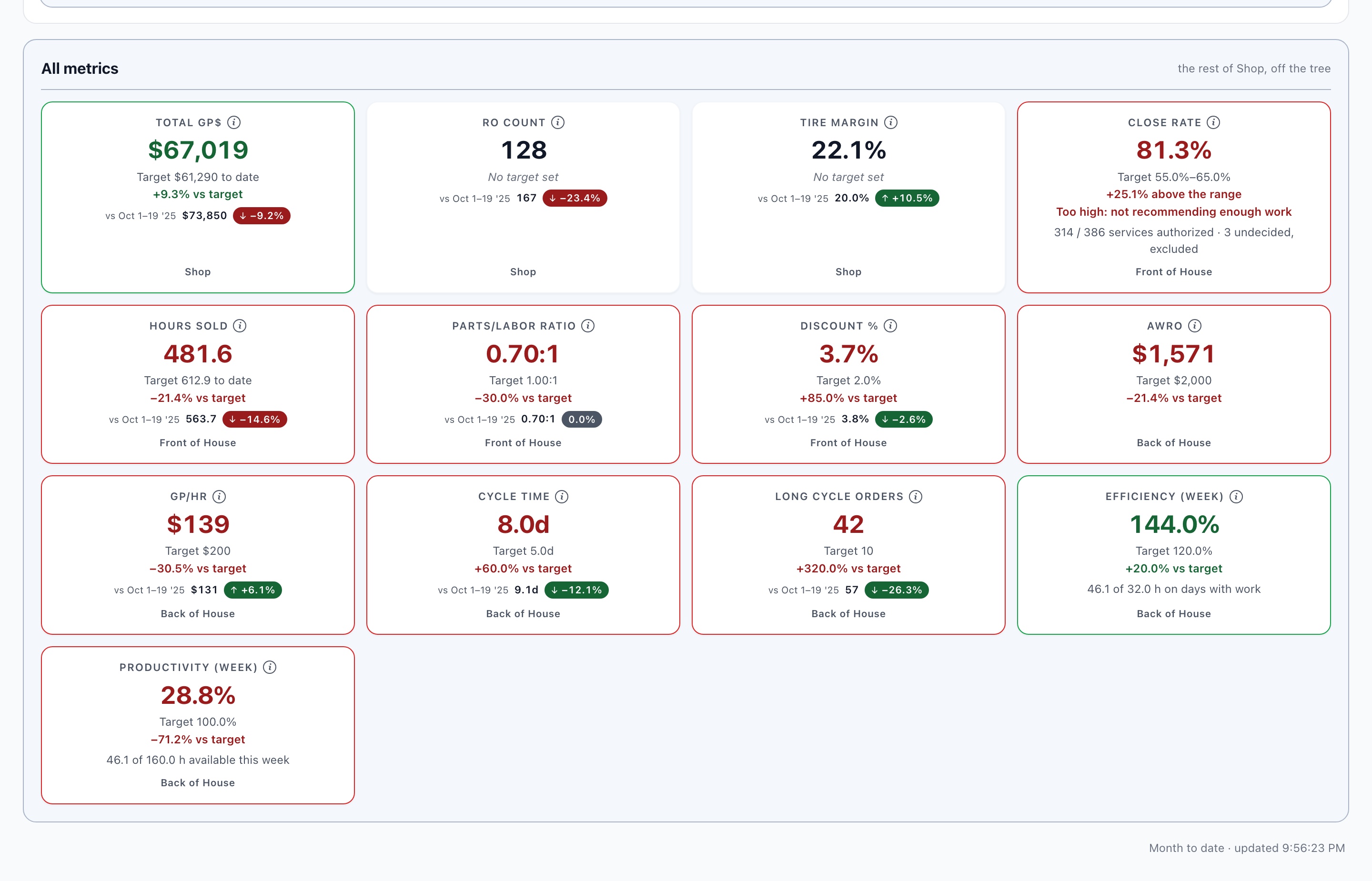This screenshot has height=881, width=1372.
Task: Select the RO Count value 128
Action: (523, 150)
